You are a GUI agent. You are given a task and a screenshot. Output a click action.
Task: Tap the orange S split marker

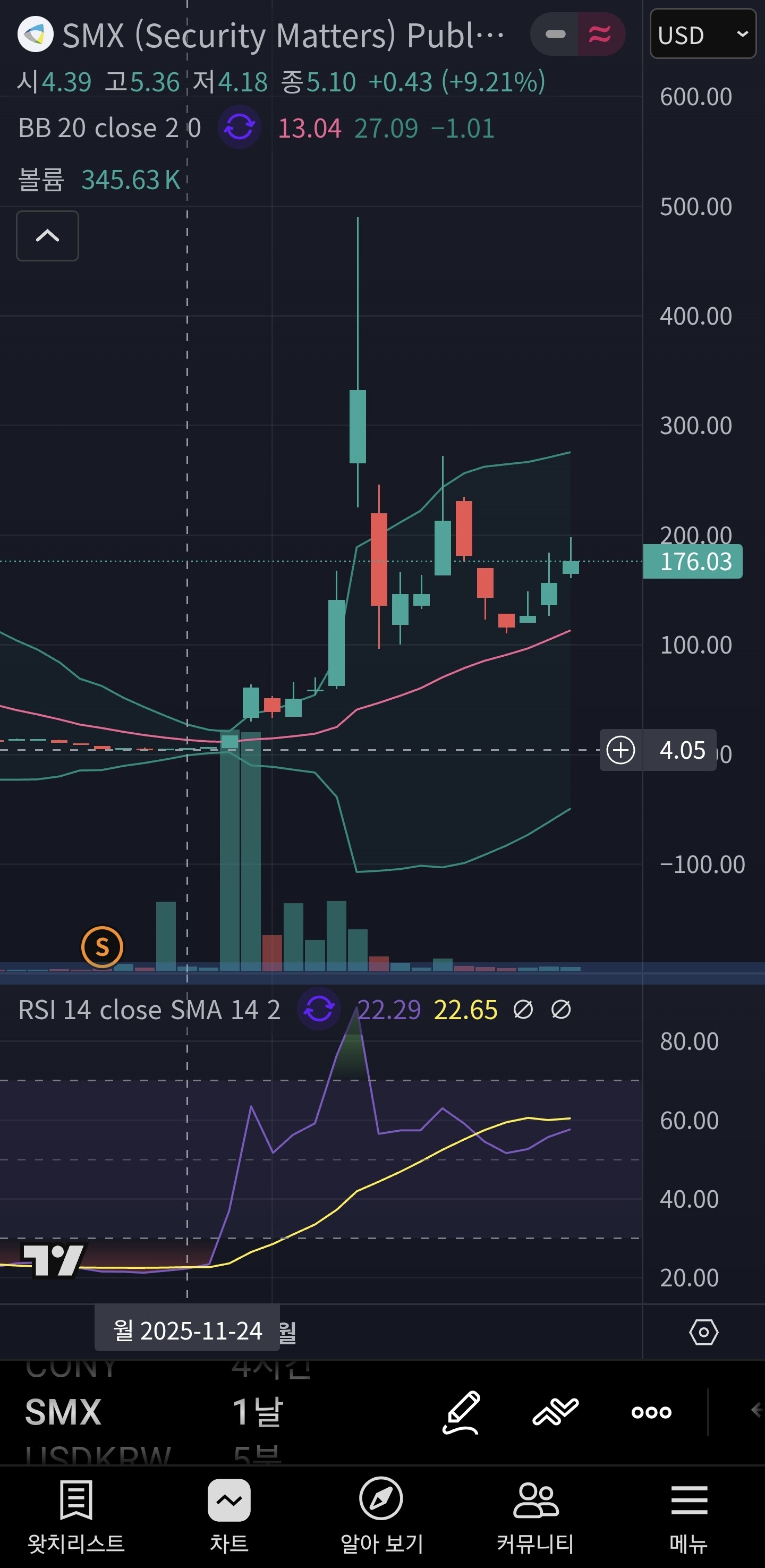click(102, 947)
